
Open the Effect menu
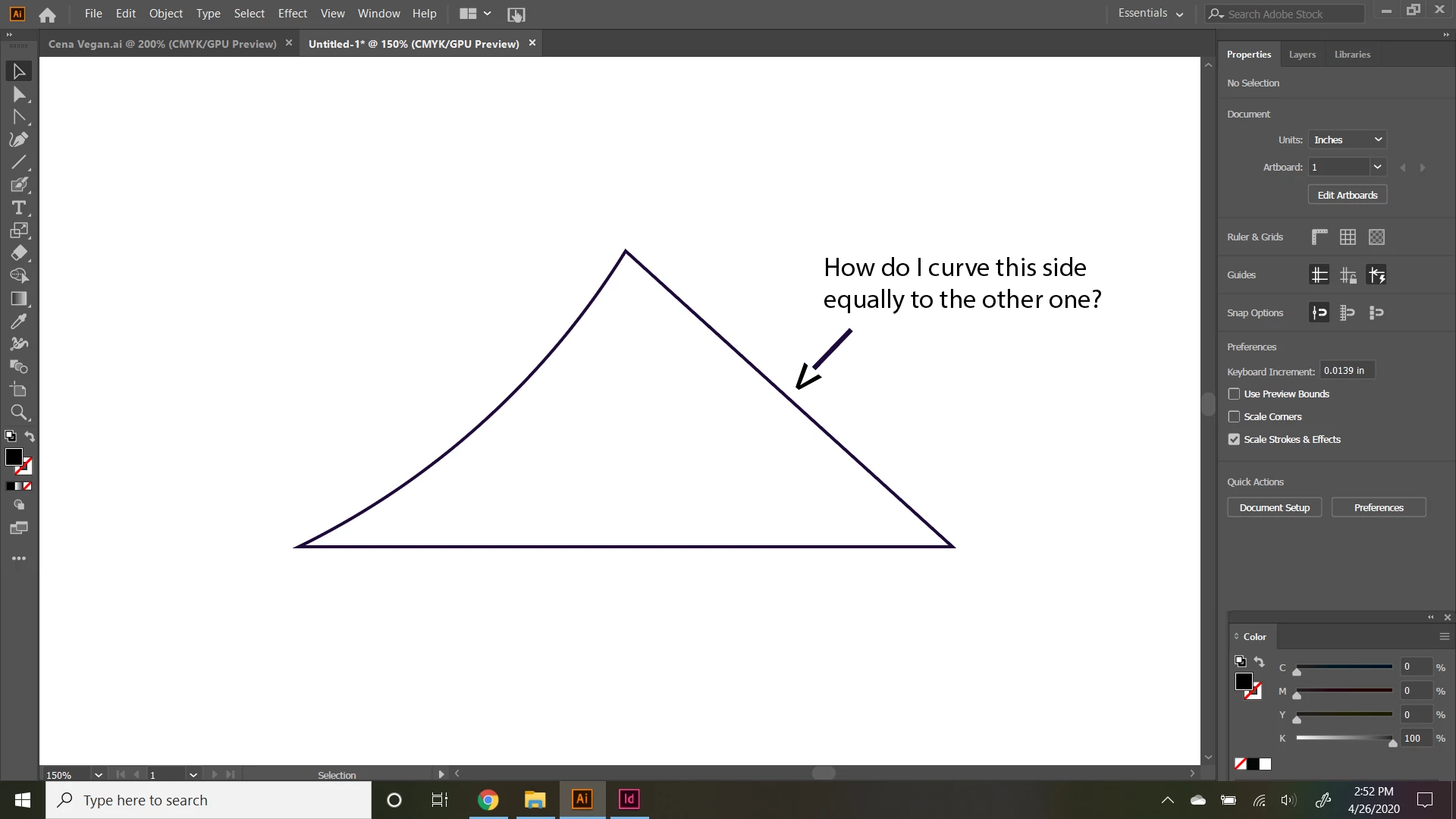[292, 14]
